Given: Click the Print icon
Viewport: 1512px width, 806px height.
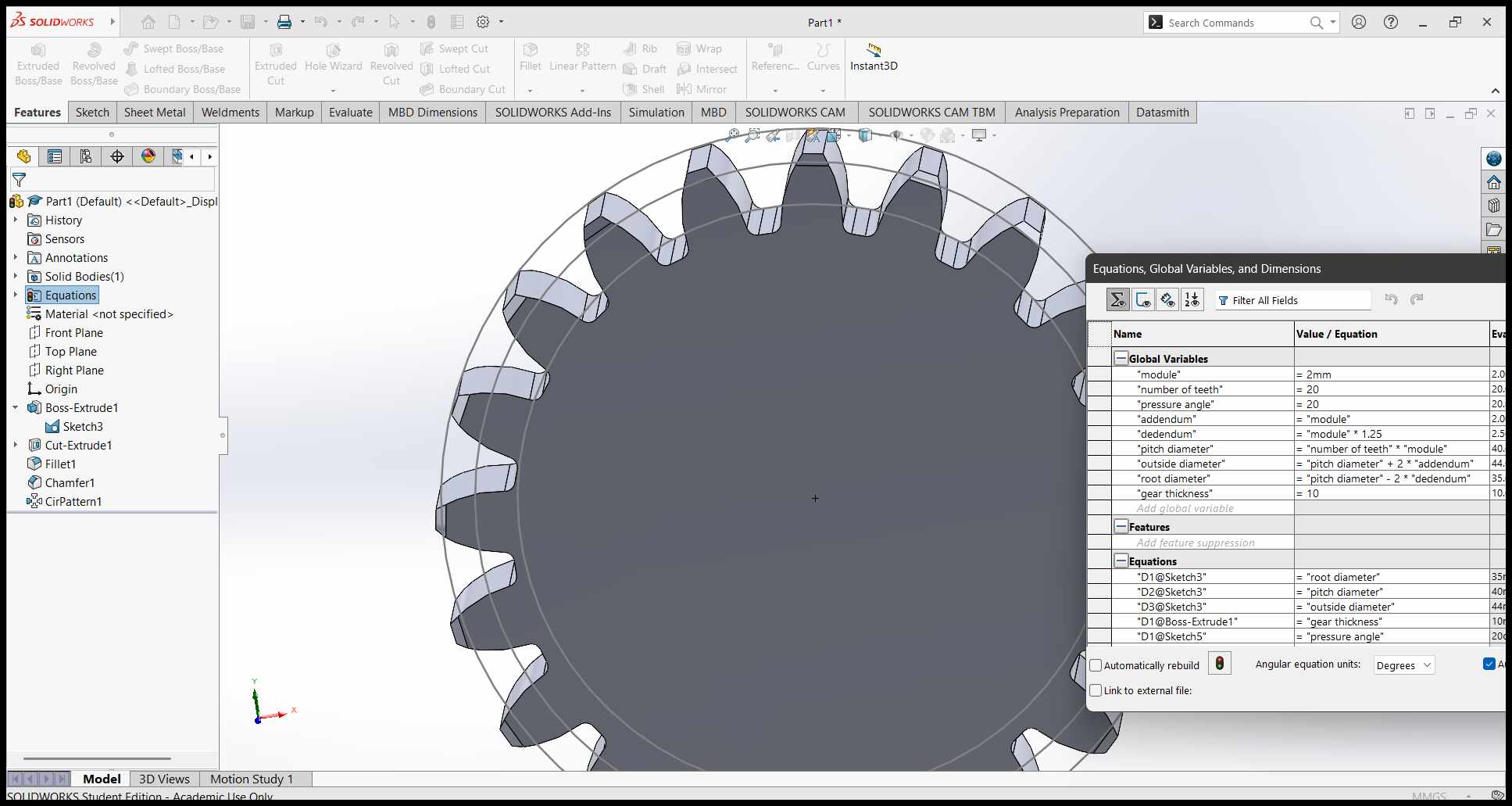Looking at the screenshot, I should click(x=284, y=22).
